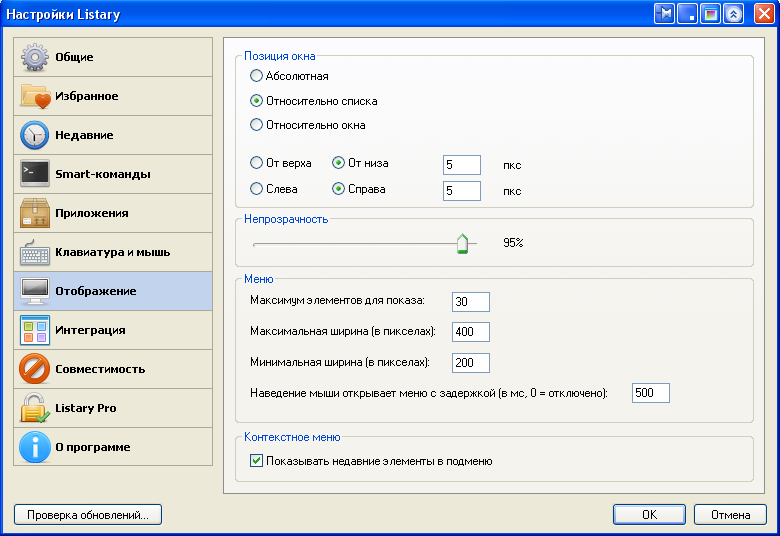This screenshot has height=536, width=780.
Task: Click the Непрозрачность group title
Action: pos(286,219)
